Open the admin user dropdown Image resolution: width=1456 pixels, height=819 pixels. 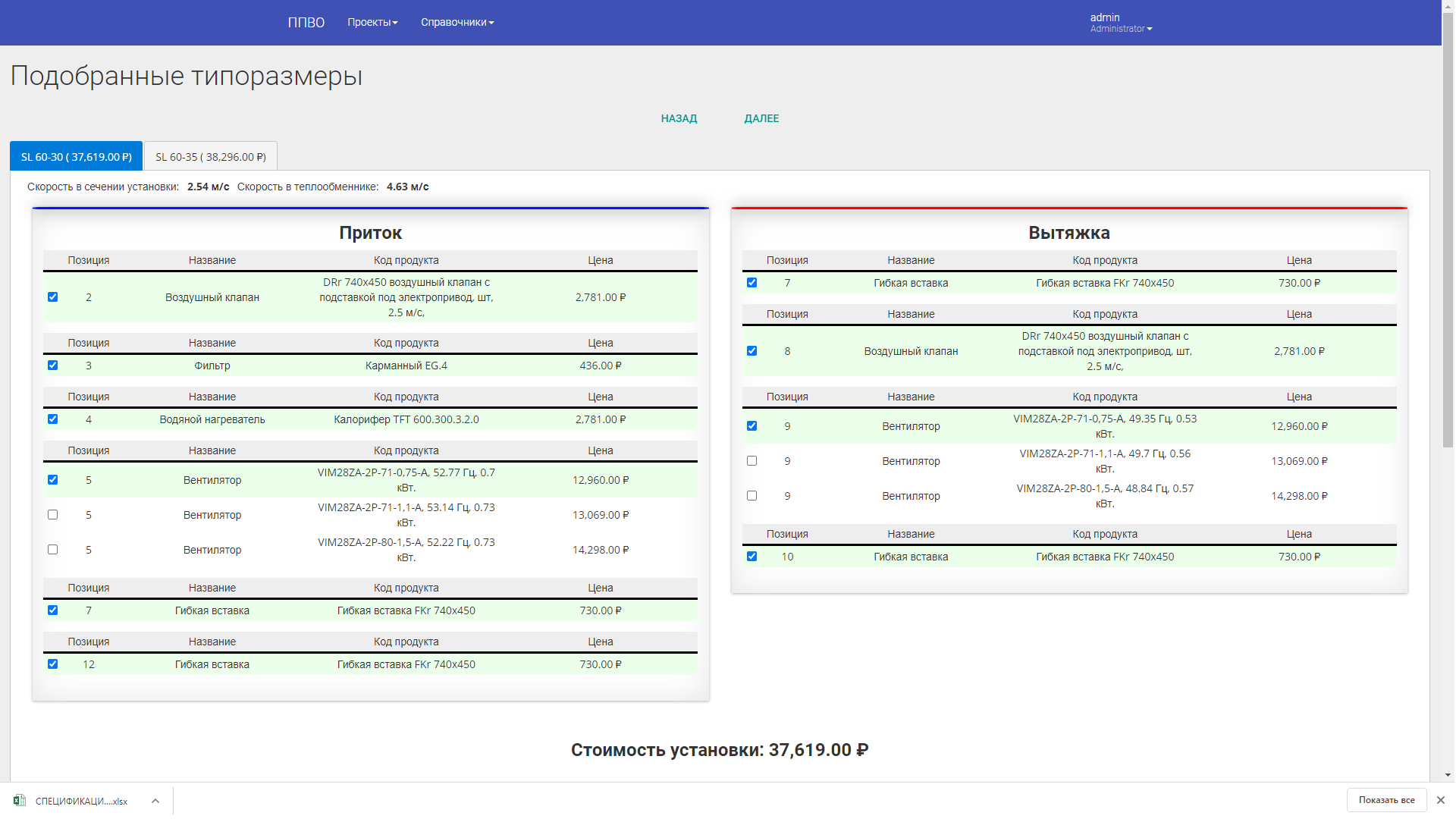click(1121, 23)
